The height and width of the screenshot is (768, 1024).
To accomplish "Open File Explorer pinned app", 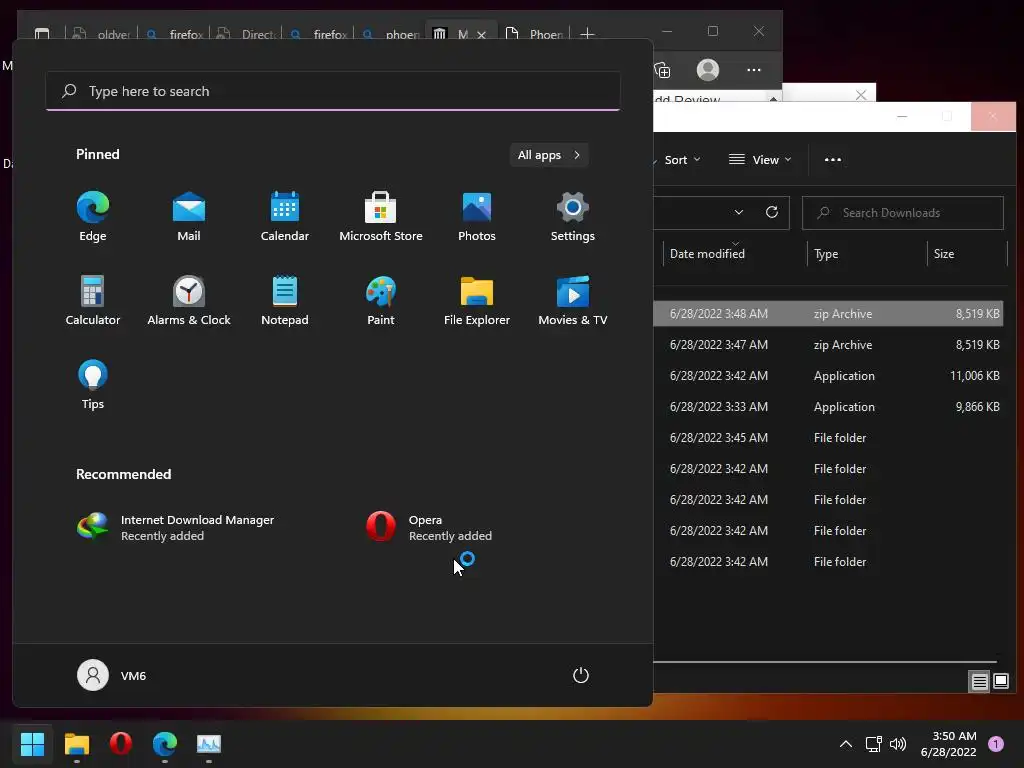I will [477, 301].
